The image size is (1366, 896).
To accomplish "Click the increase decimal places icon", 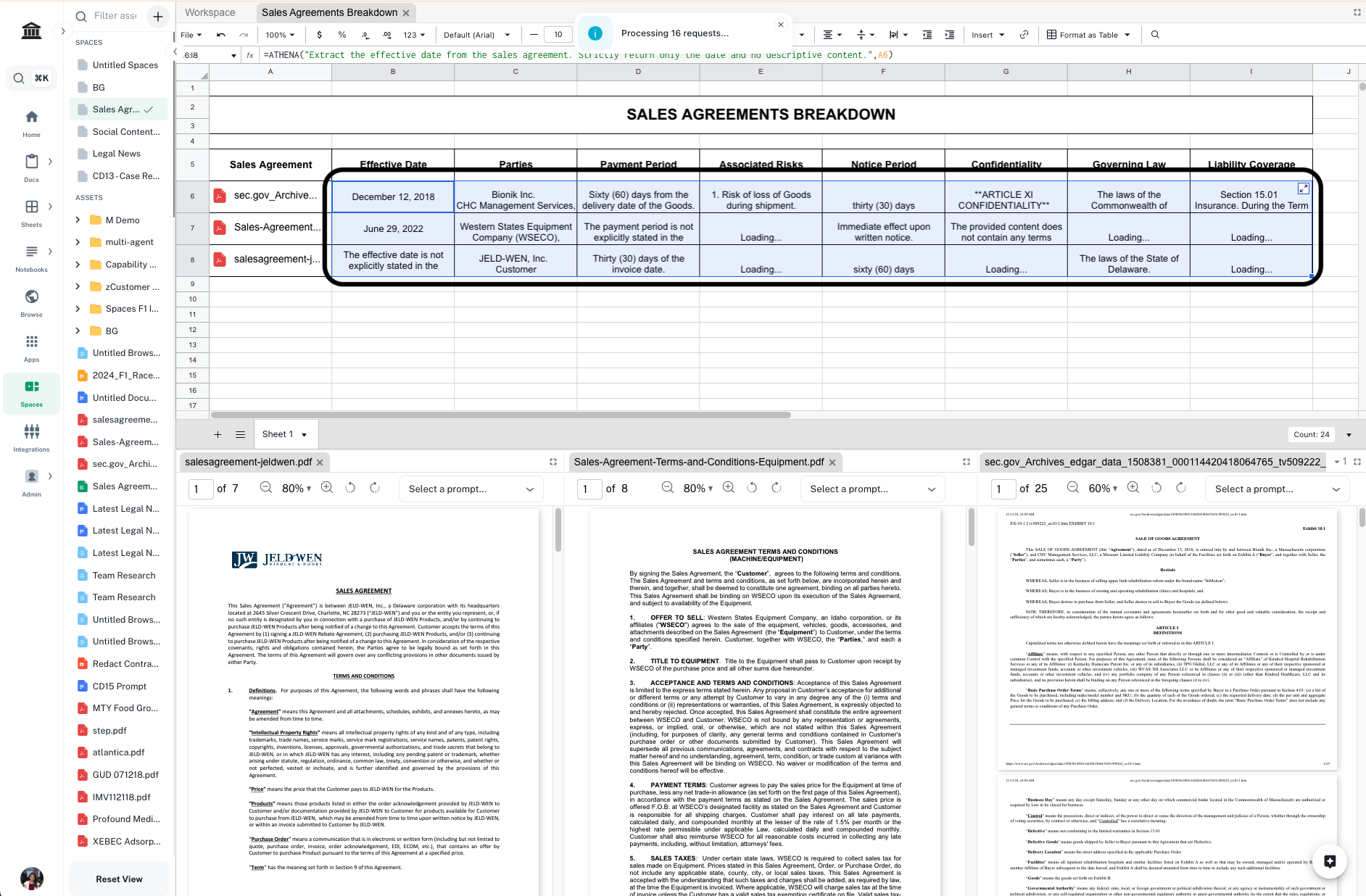I will (x=387, y=35).
